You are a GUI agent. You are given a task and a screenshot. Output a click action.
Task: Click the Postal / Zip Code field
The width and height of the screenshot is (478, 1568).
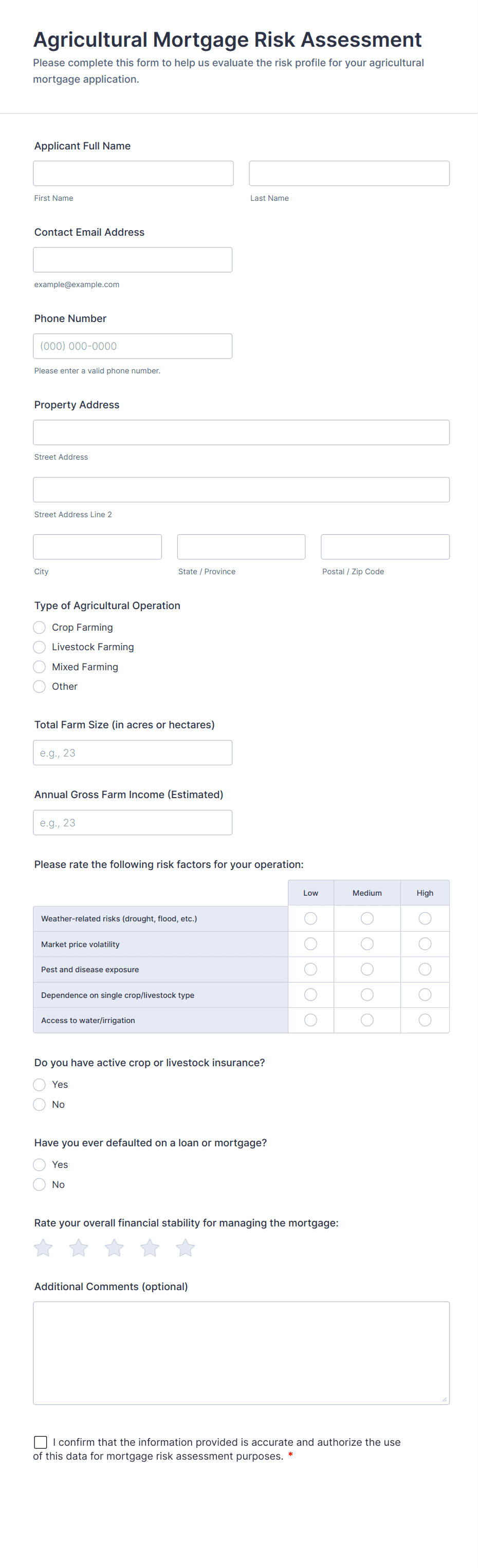click(385, 546)
